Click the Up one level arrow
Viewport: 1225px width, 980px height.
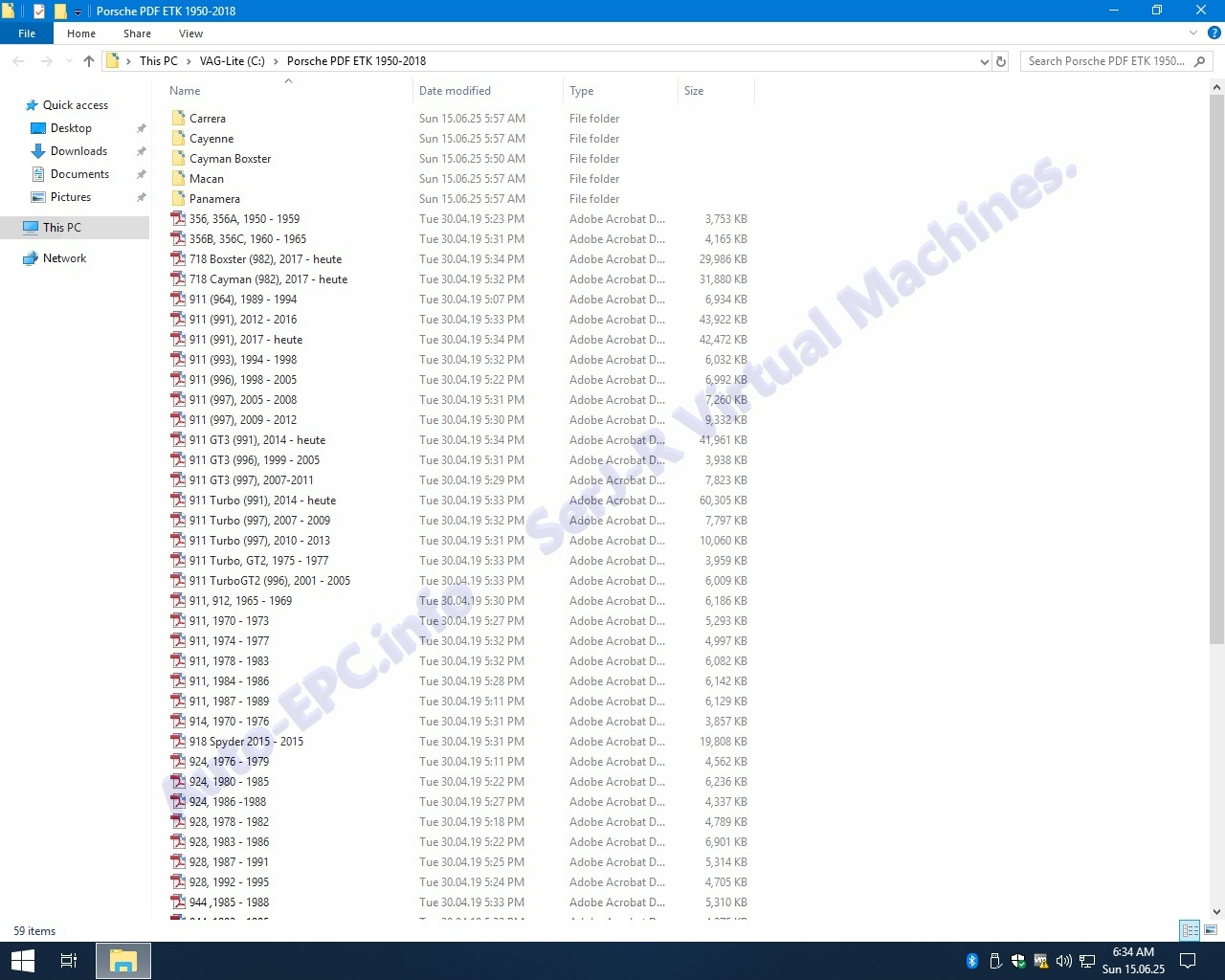coord(89,61)
